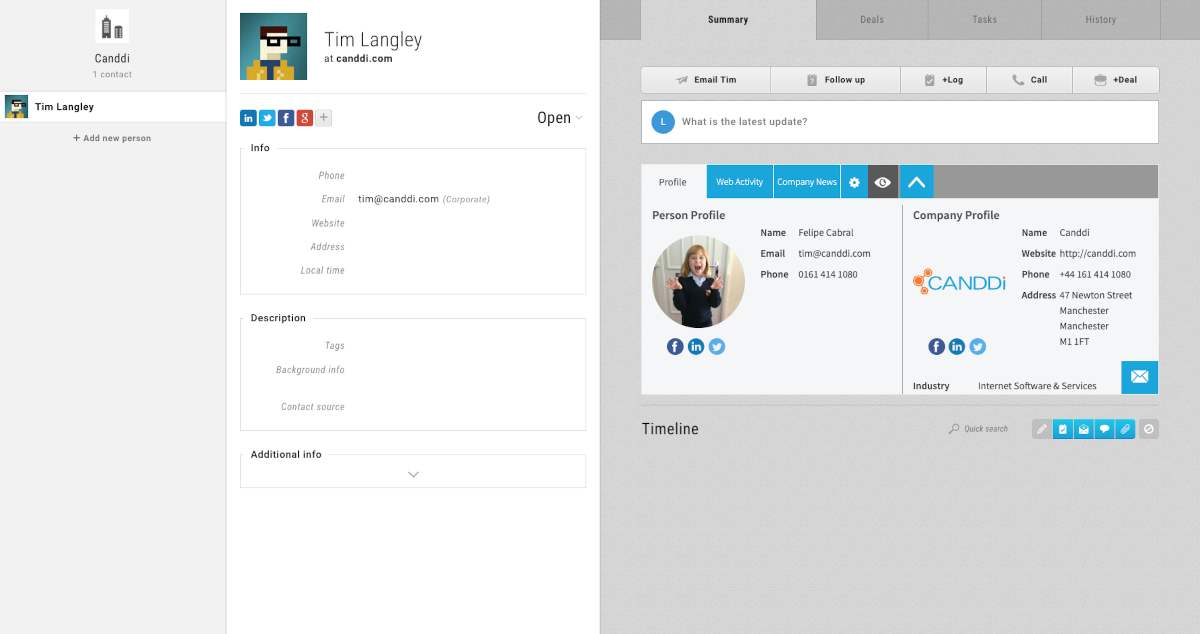Image resolution: width=1200 pixels, height=634 pixels.
Task: Click the Canddi company name in sidebar
Action: click(112, 59)
